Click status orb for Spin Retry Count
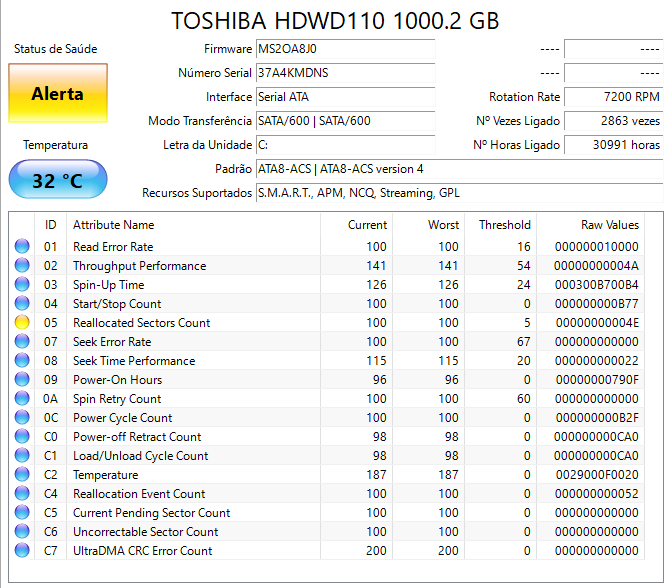Screen dimensions: 672x588 tap(22, 399)
